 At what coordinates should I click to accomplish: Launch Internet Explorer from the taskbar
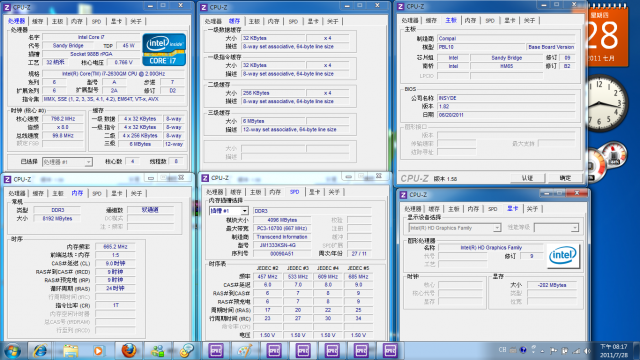click(40, 350)
